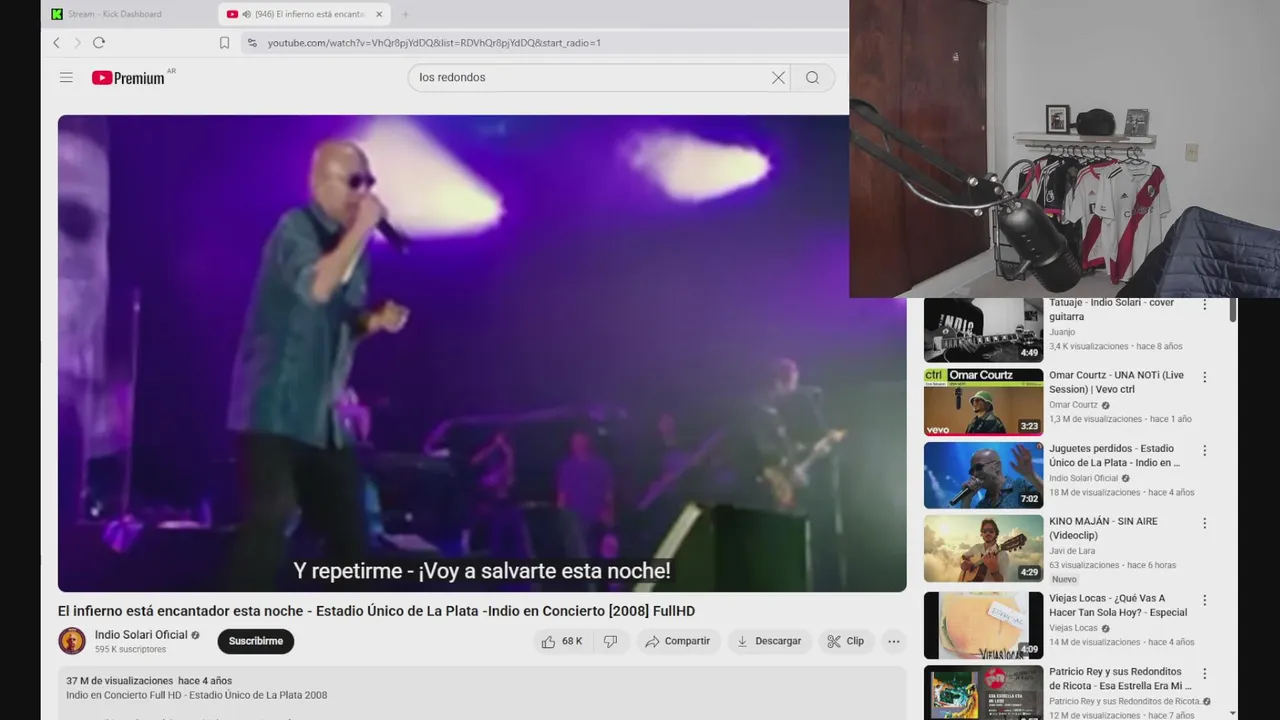Open Viejas Locas video thumbnail

tap(983, 625)
